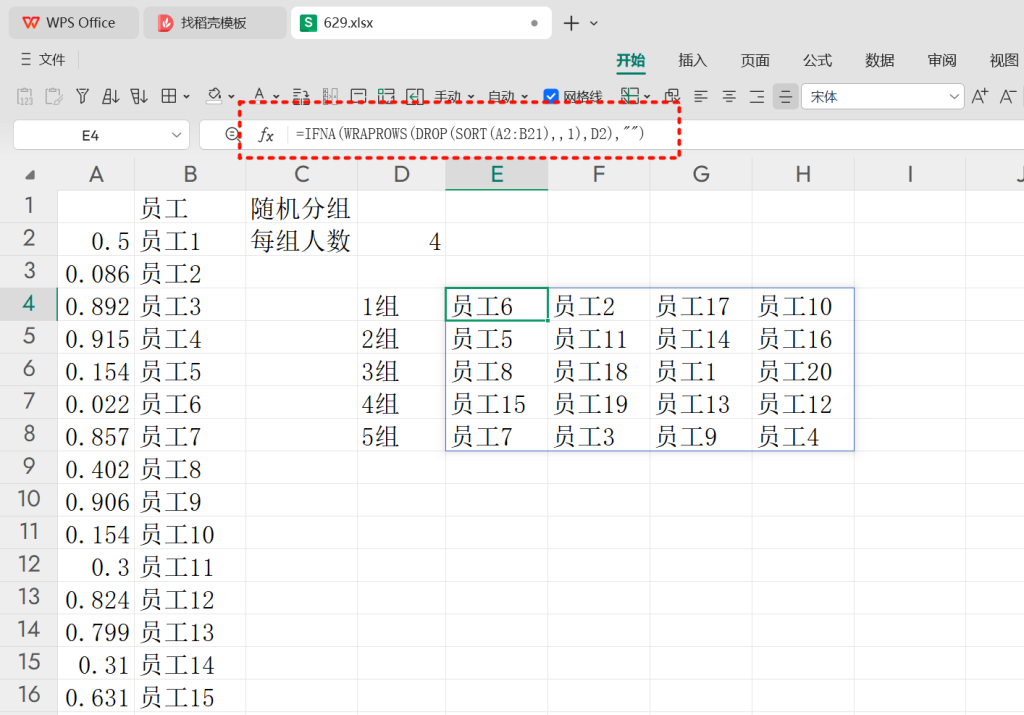Screen dimensions: 1024x715
Task: Select column E header
Action: (x=496, y=174)
